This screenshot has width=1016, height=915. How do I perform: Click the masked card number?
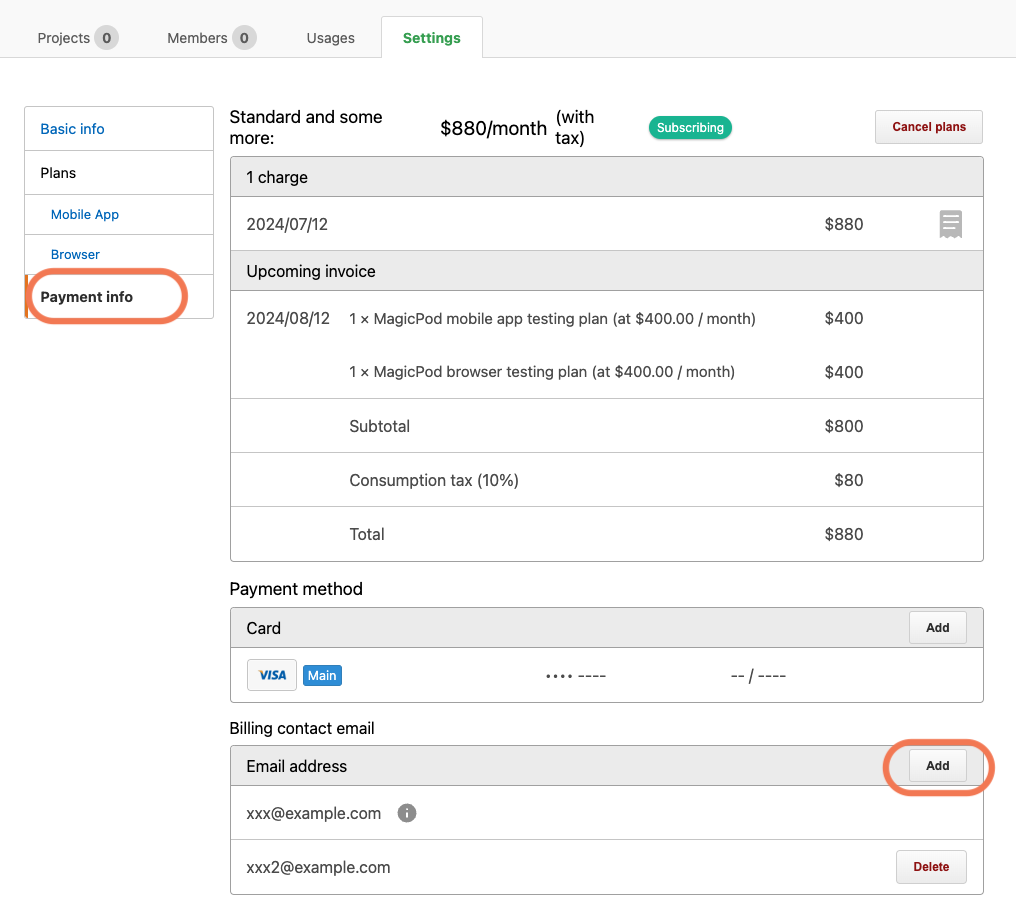[x=575, y=676]
